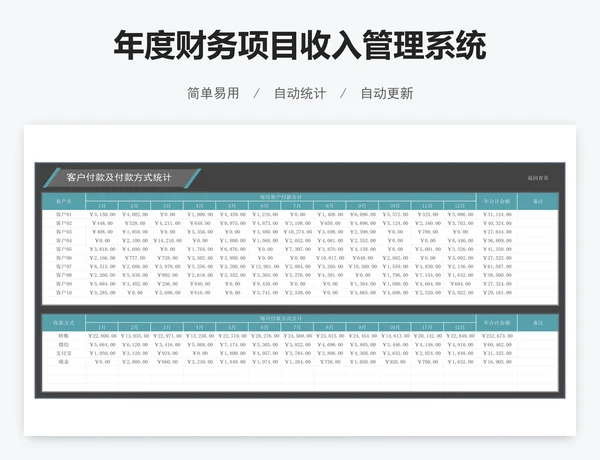Click the 每月客户付款合计 header cell
This screenshot has width=600, height=460.
(281, 197)
